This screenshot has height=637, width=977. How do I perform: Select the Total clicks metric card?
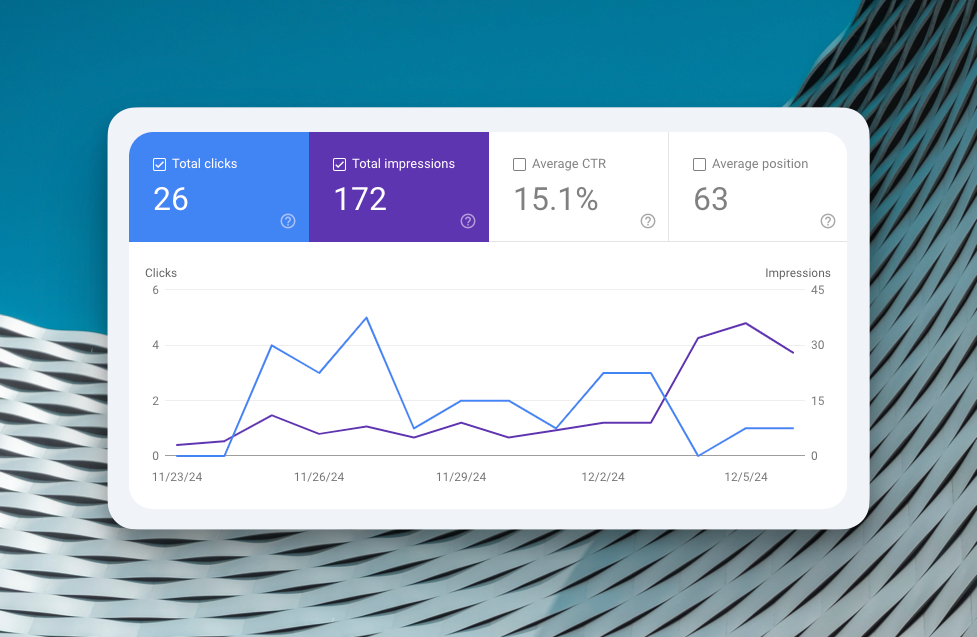point(219,187)
